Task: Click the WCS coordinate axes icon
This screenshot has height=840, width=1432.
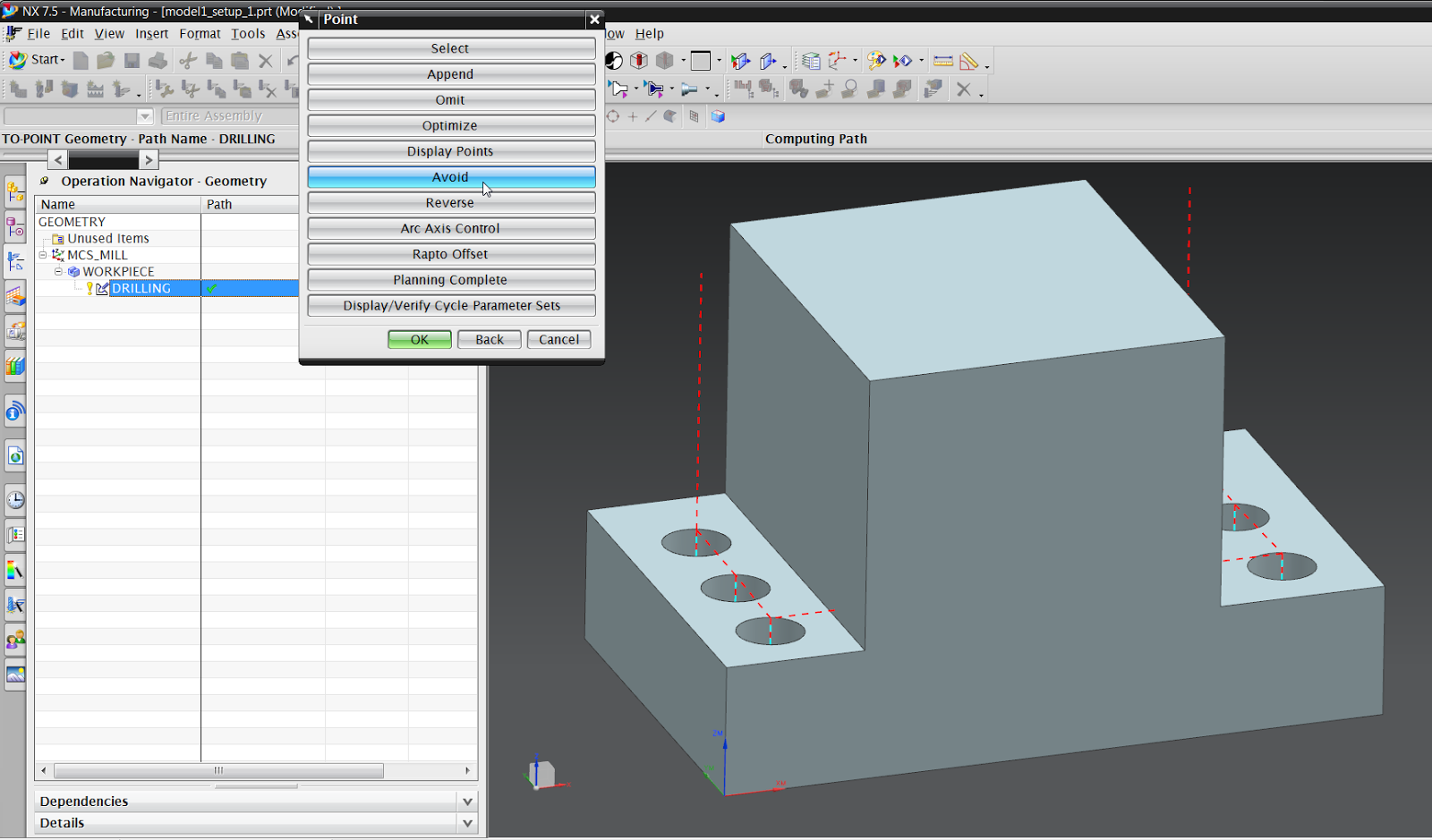Action: [837, 61]
